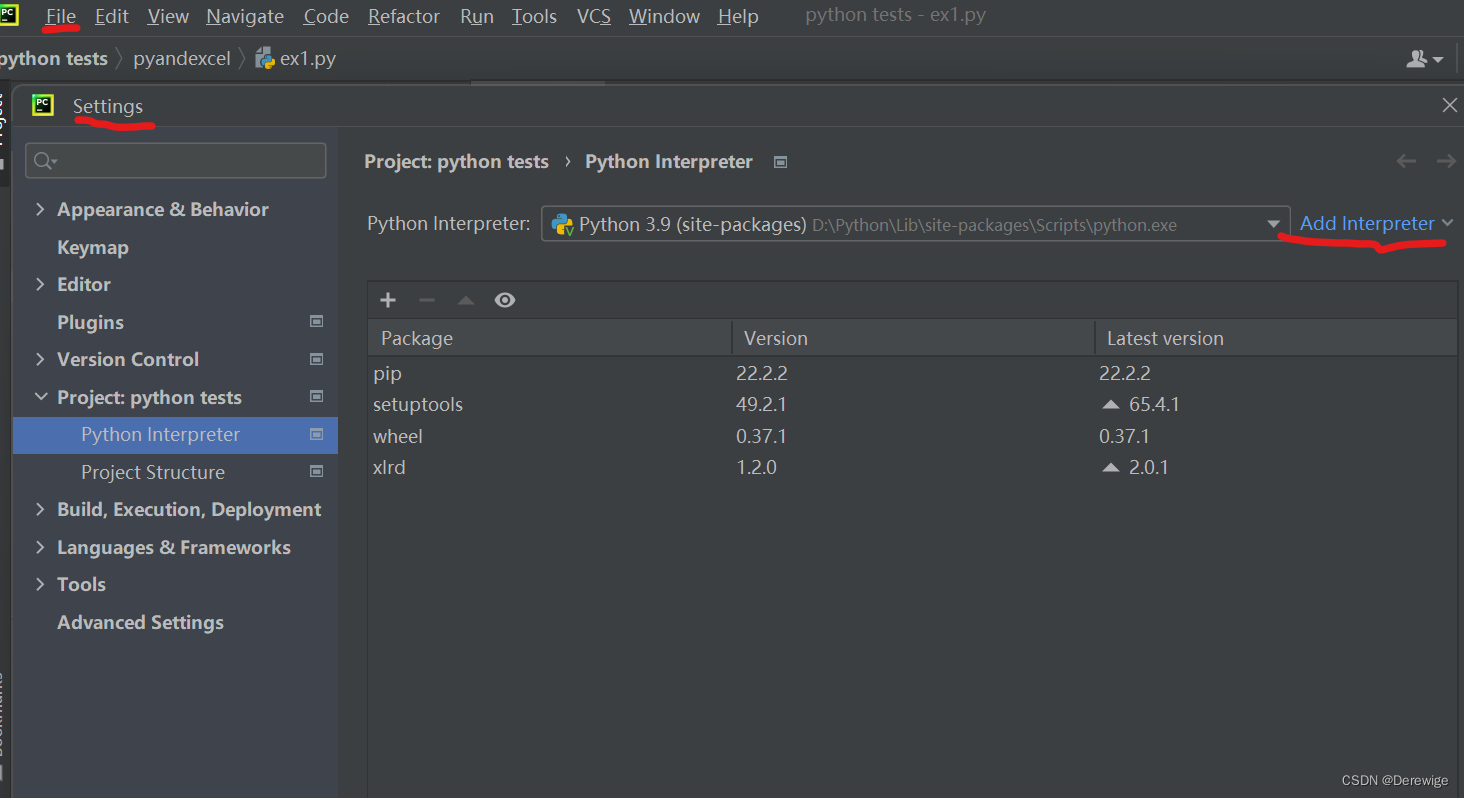Open the Add Interpreter dropdown link
This screenshot has width=1464, height=798.
click(1376, 223)
